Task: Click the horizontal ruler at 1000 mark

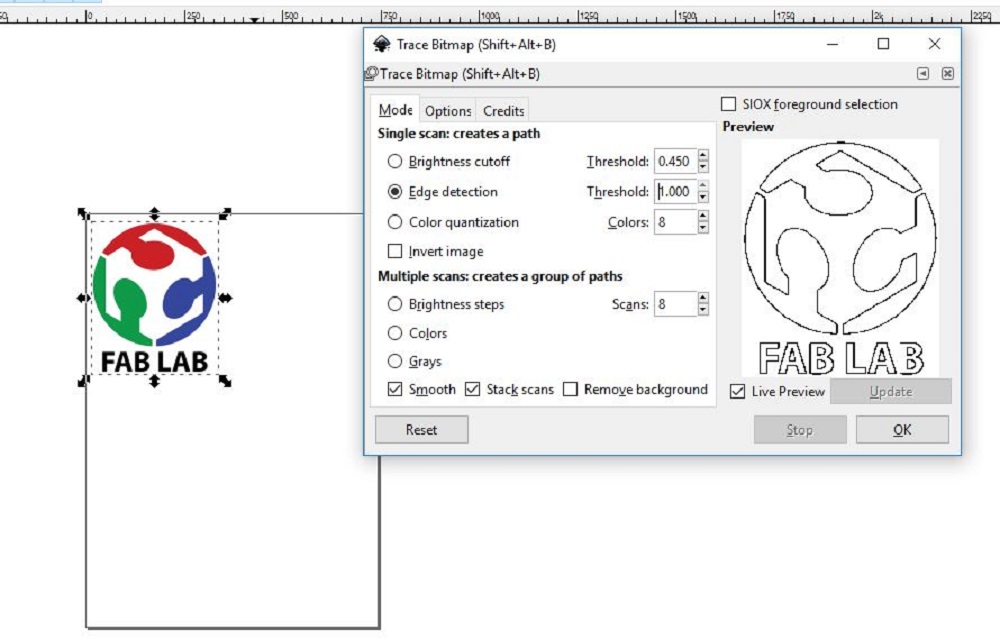Action: pos(489,16)
